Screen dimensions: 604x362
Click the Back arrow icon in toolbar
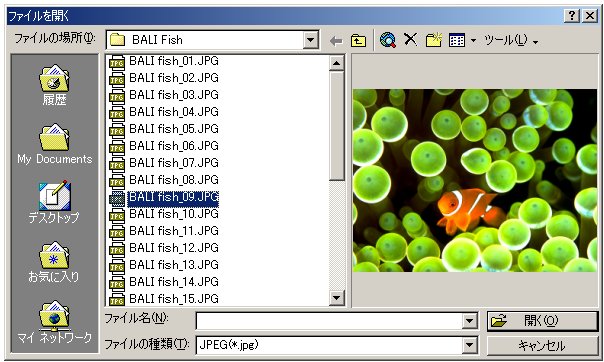click(x=336, y=40)
